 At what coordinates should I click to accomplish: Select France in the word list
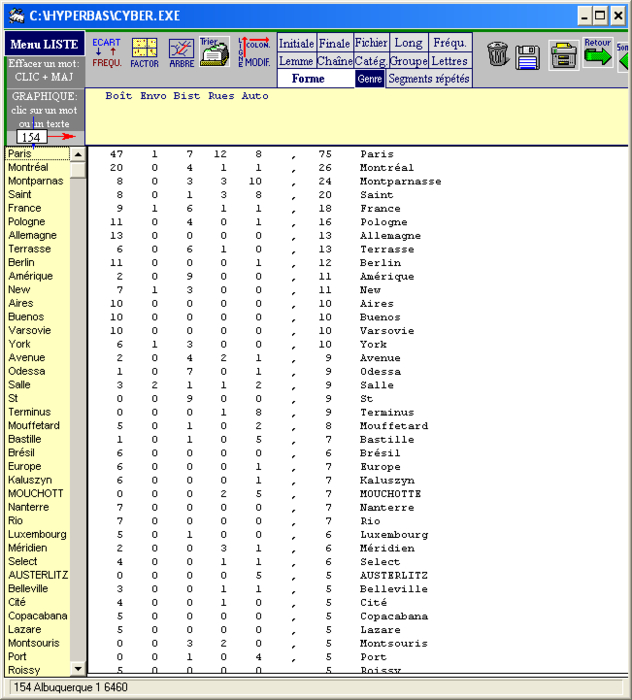point(38,208)
